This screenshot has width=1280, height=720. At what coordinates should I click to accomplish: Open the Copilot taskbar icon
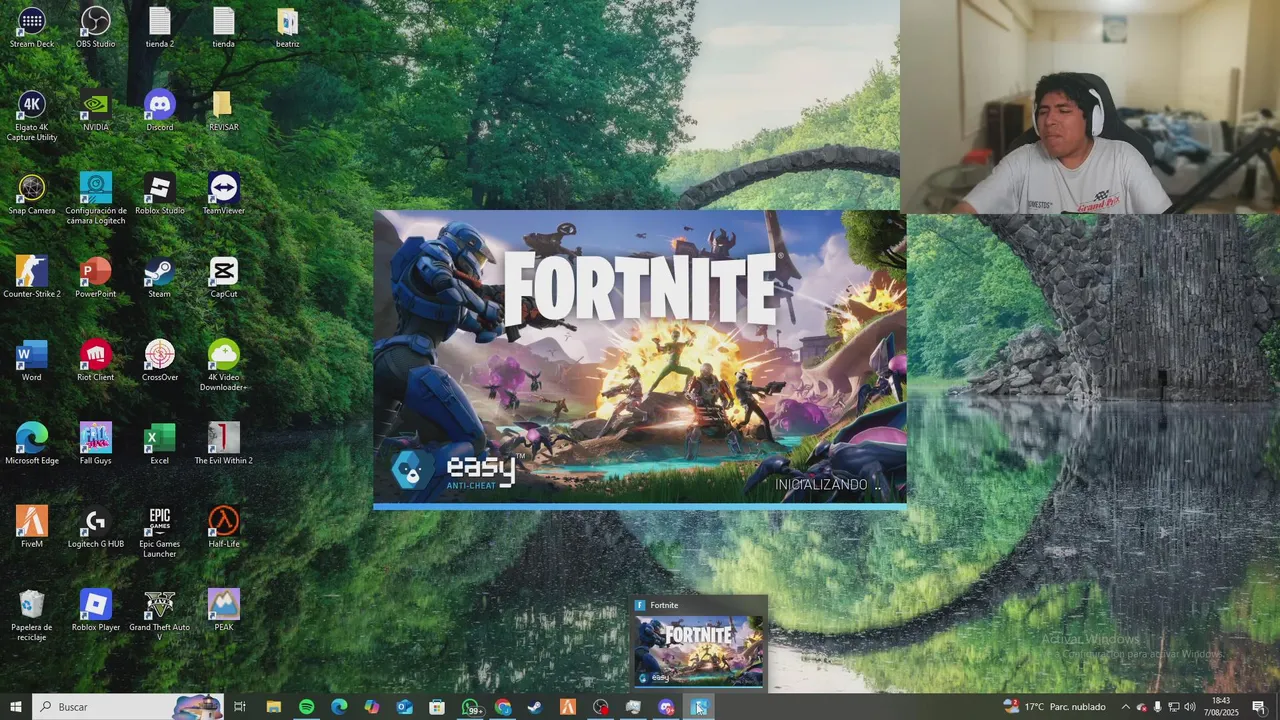[372, 706]
